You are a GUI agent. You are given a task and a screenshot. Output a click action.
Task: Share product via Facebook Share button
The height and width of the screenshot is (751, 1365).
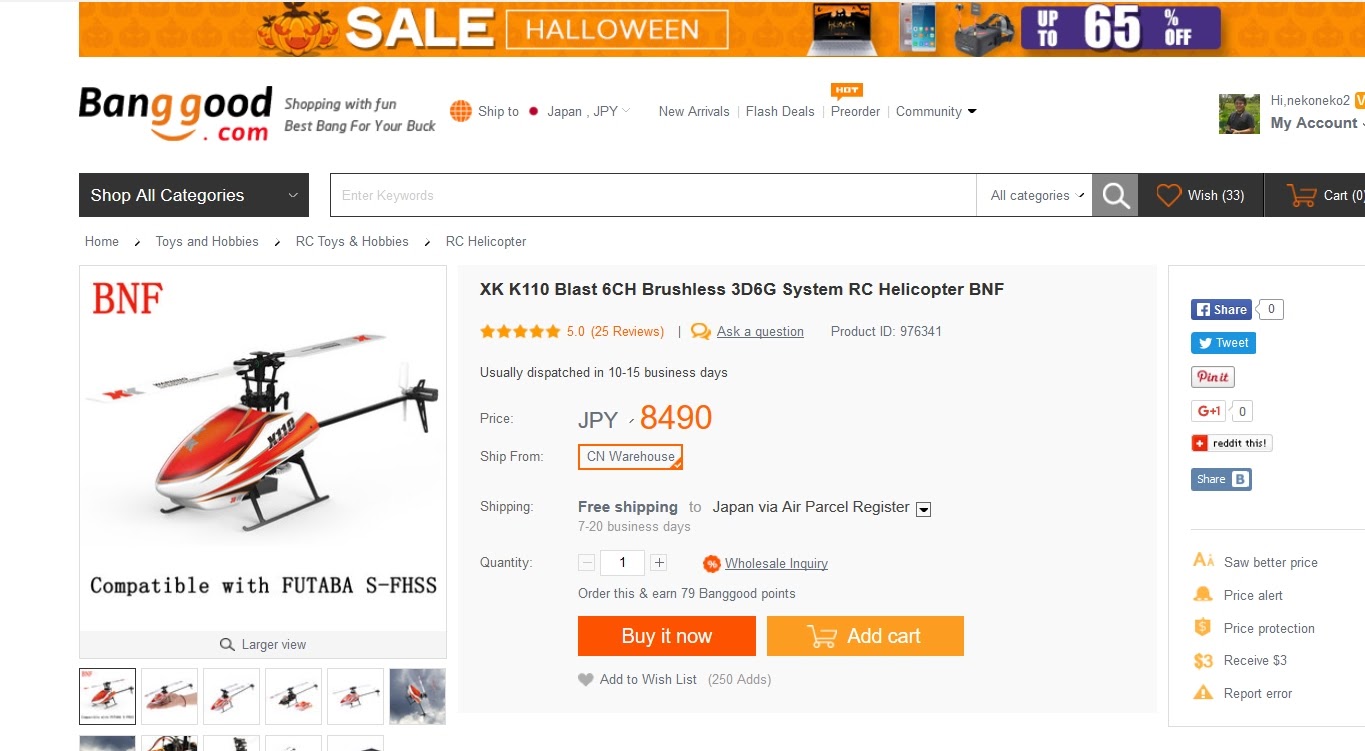pyautogui.click(x=1221, y=309)
